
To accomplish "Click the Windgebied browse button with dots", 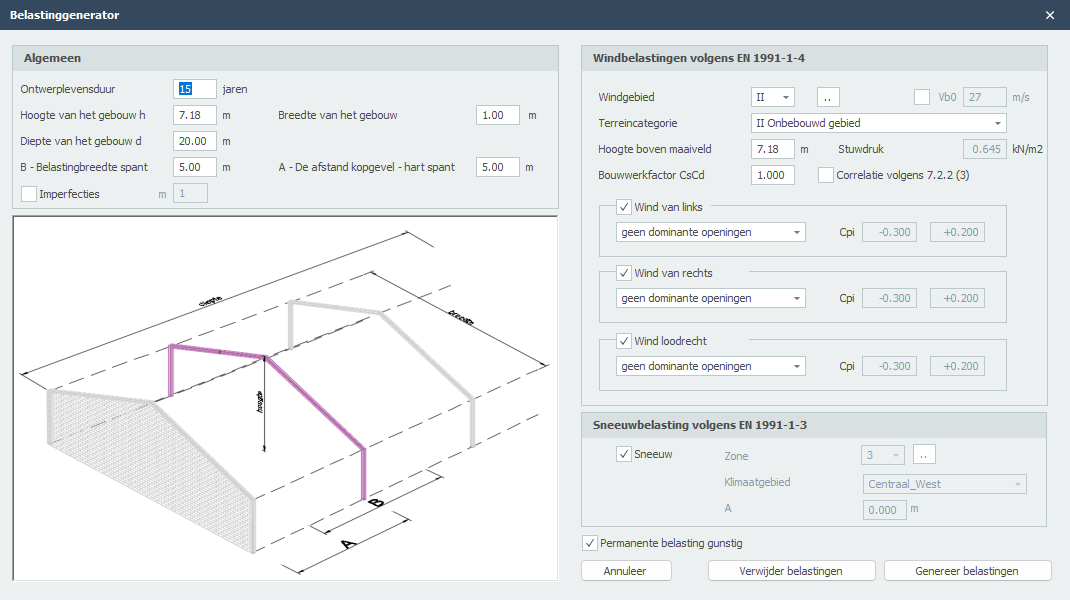I will click(x=829, y=97).
